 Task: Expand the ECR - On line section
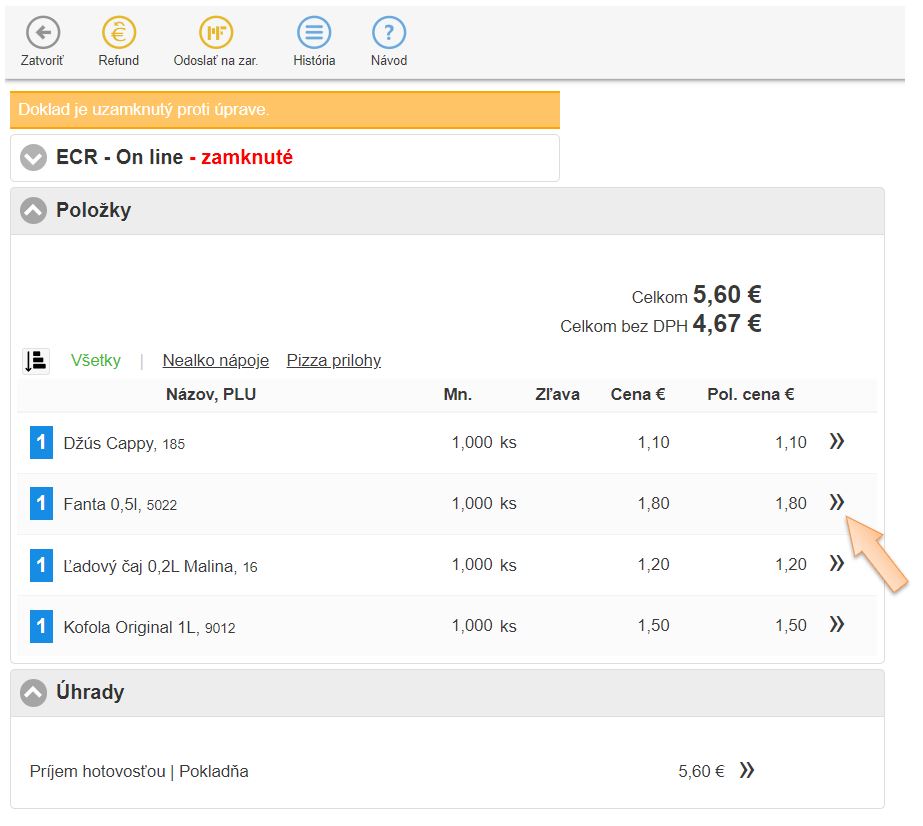[x=34, y=158]
